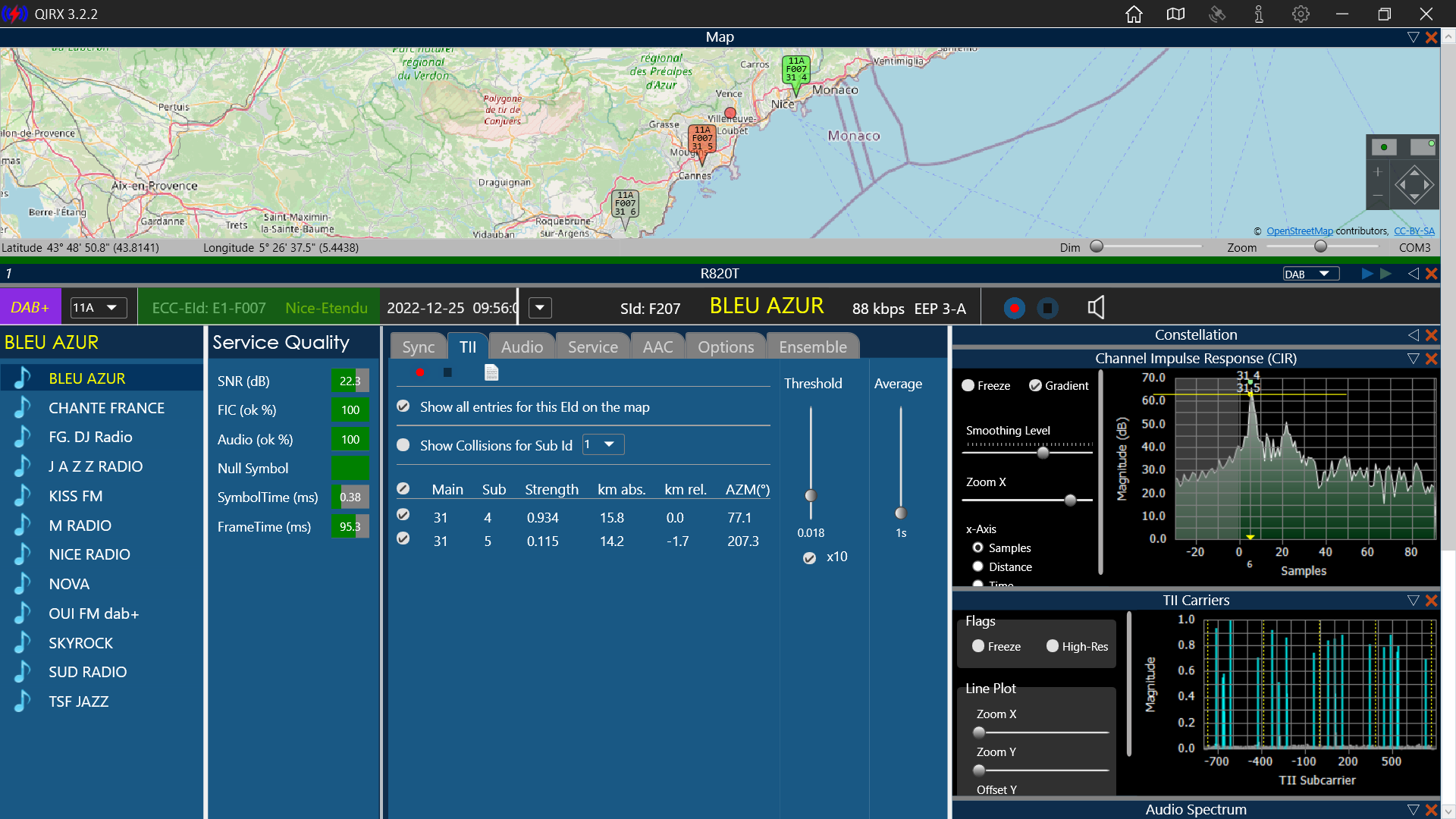The height and width of the screenshot is (819, 1456).
Task: Adjust the map Zoom slider
Action: pos(1320,246)
